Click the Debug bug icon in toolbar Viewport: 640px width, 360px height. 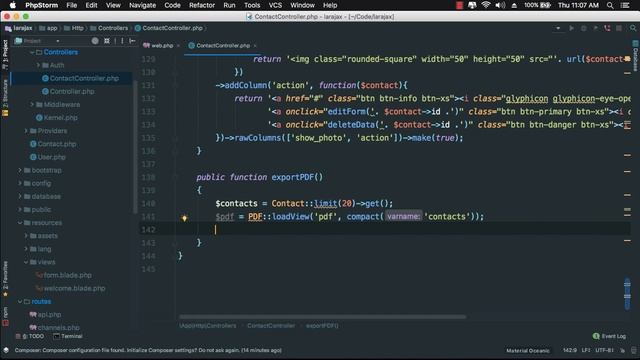point(584,28)
